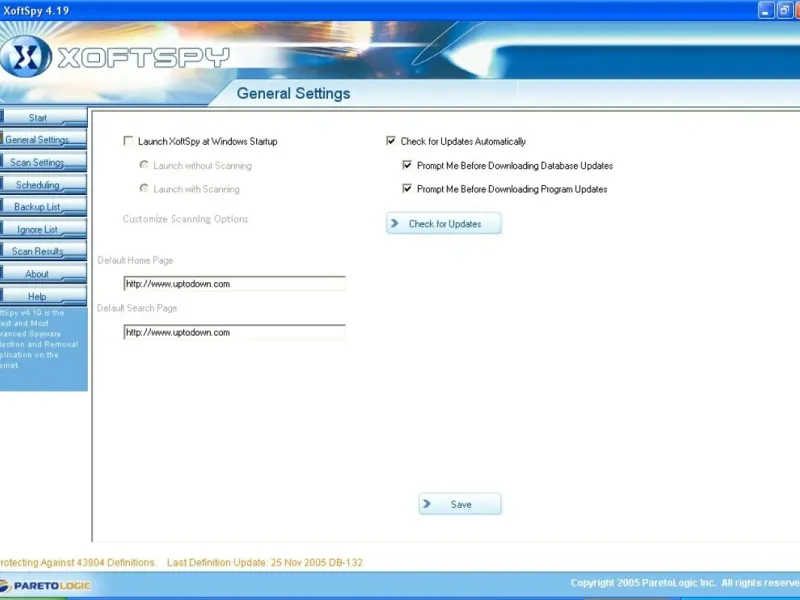
Task: Click the Check for Updates button
Action: click(x=443, y=223)
